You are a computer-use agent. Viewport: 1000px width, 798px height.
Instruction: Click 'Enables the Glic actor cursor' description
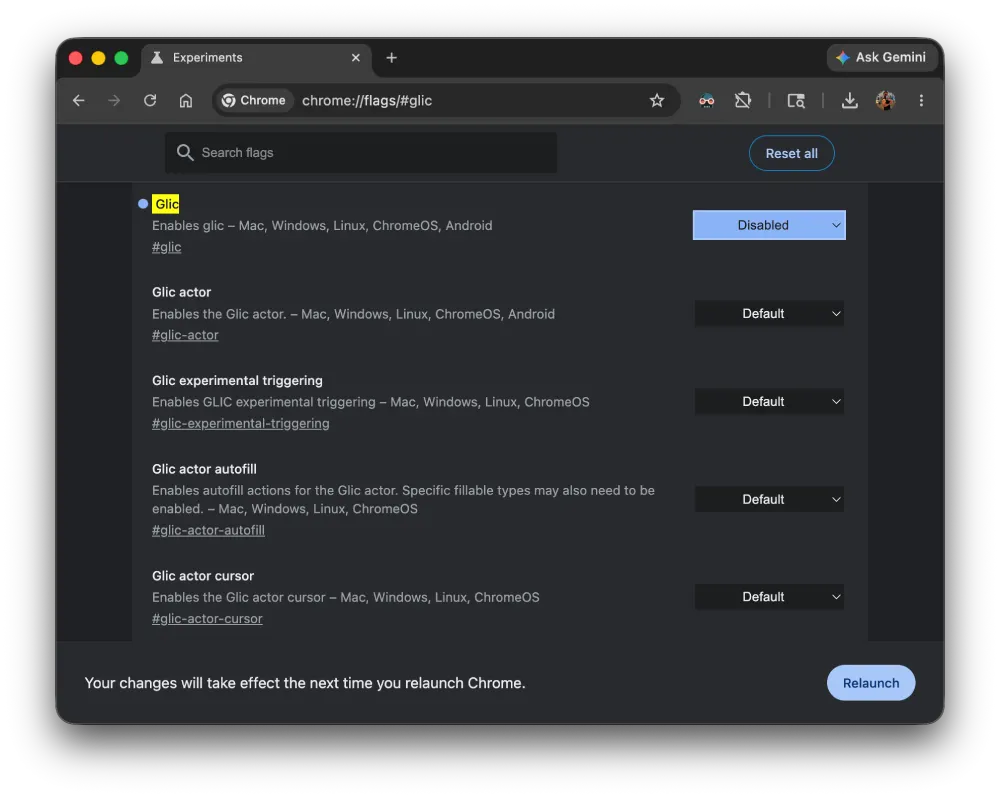[x=346, y=598]
